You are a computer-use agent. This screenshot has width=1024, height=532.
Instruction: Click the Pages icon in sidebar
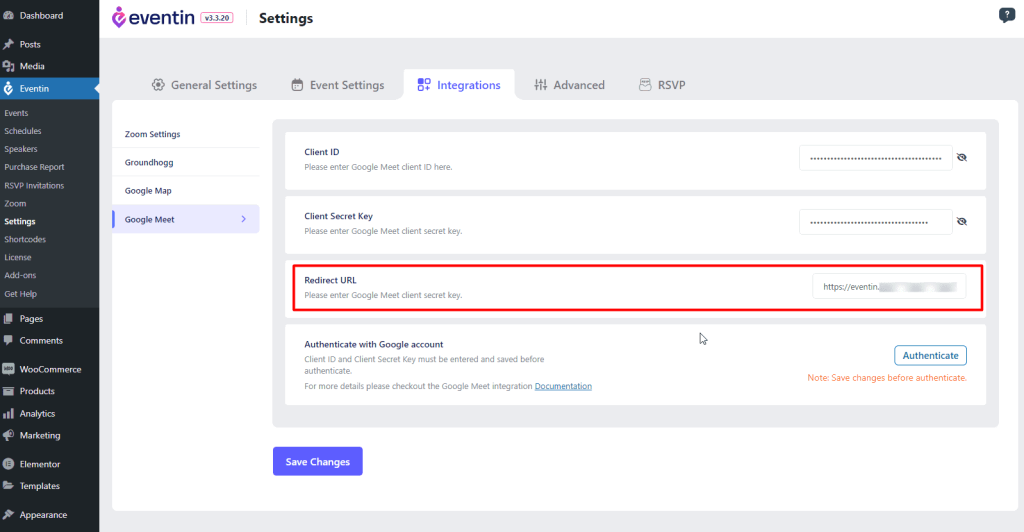[8, 319]
